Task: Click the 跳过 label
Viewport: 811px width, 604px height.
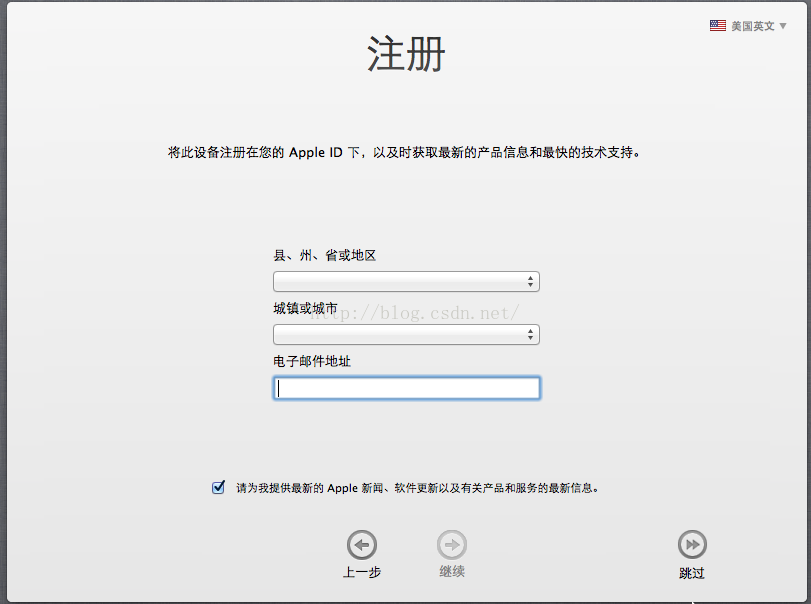Action: (x=692, y=573)
